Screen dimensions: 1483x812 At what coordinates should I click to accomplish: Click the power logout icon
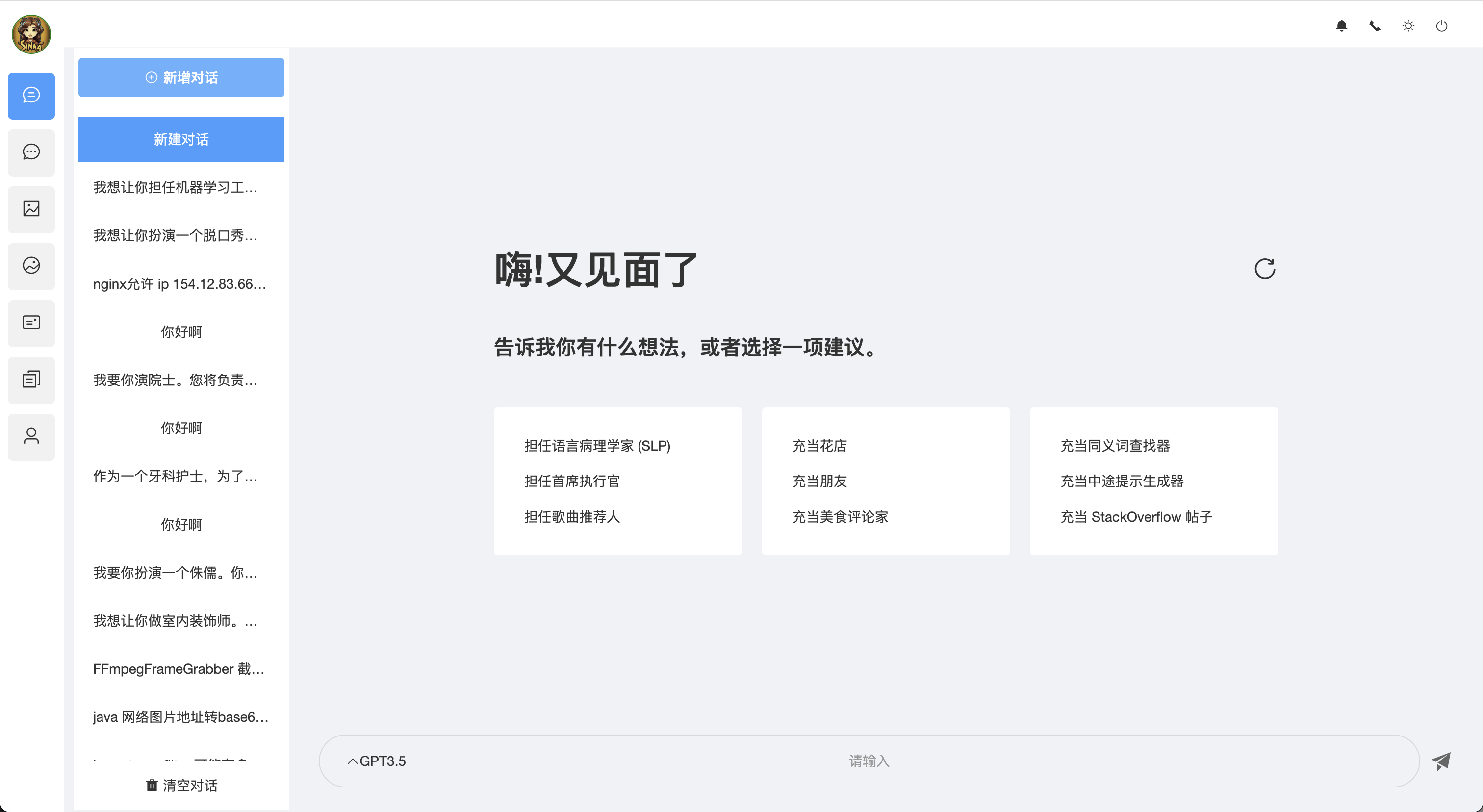pyautogui.click(x=1441, y=26)
